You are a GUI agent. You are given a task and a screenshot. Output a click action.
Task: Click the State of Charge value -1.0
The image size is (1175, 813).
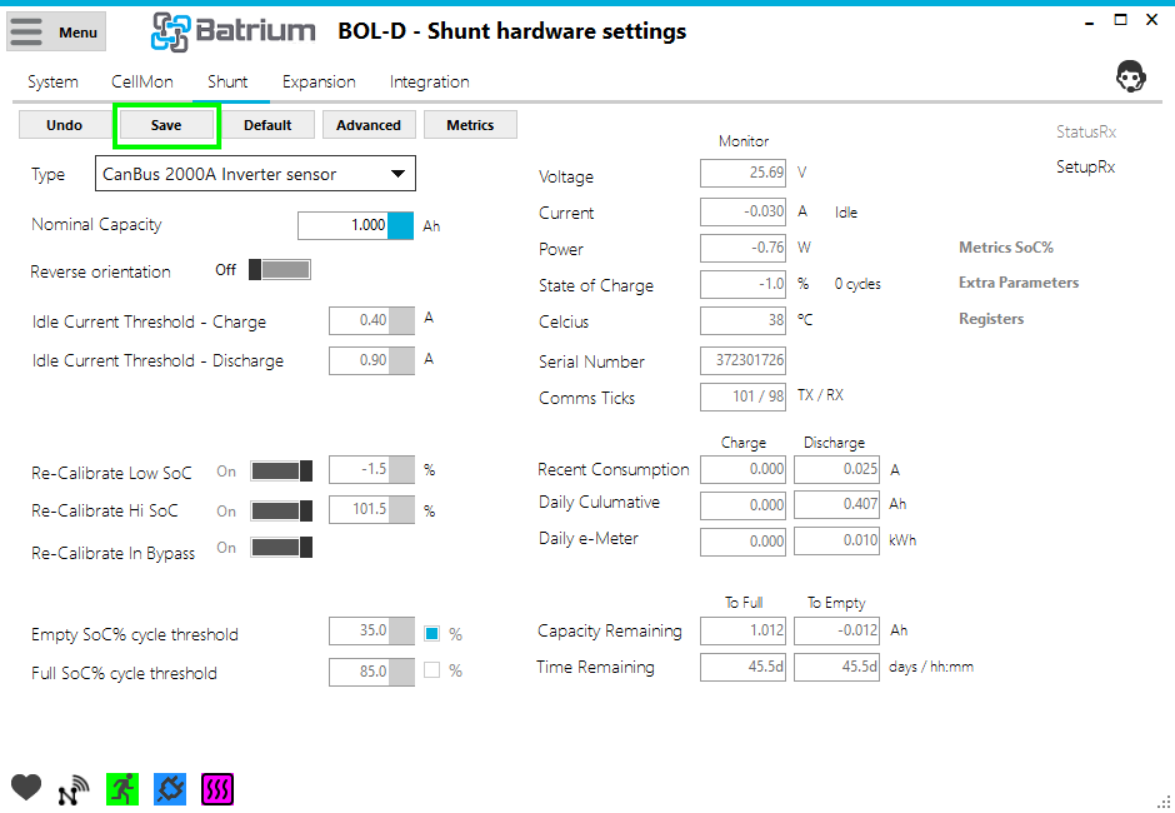[743, 285]
